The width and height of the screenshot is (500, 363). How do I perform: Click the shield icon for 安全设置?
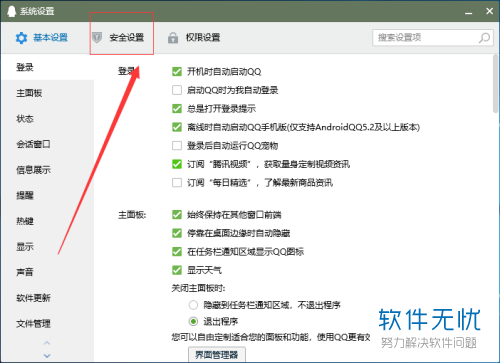click(x=97, y=37)
